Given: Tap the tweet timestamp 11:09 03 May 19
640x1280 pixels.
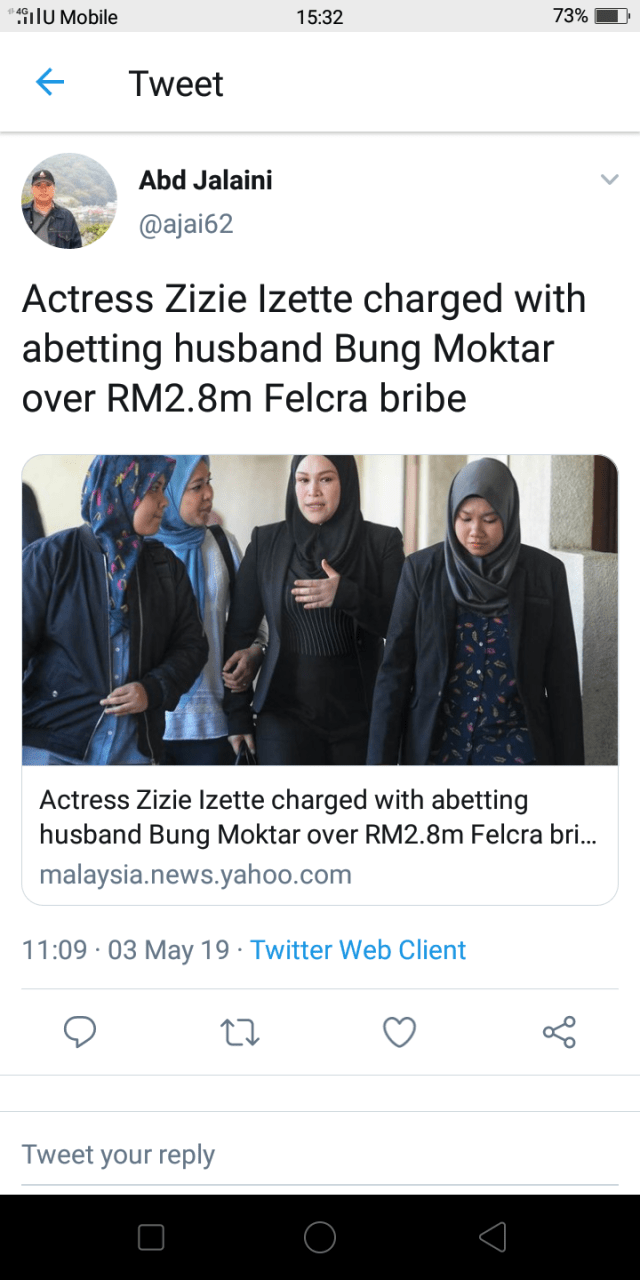Looking at the screenshot, I should [x=126, y=949].
